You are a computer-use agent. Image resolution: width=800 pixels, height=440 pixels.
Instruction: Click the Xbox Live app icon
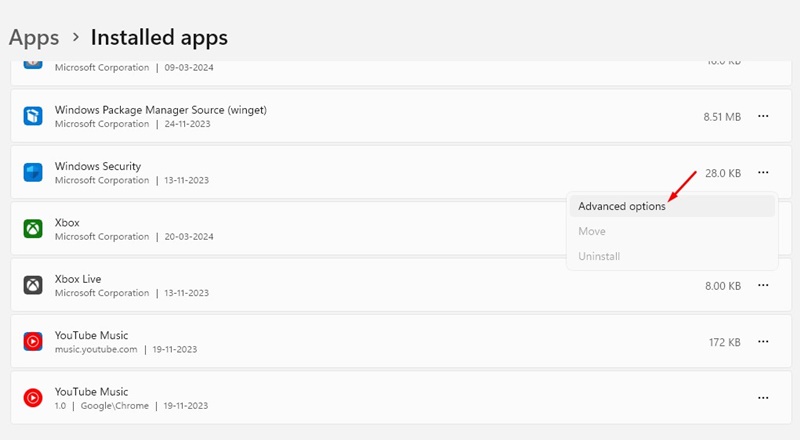point(33,285)
